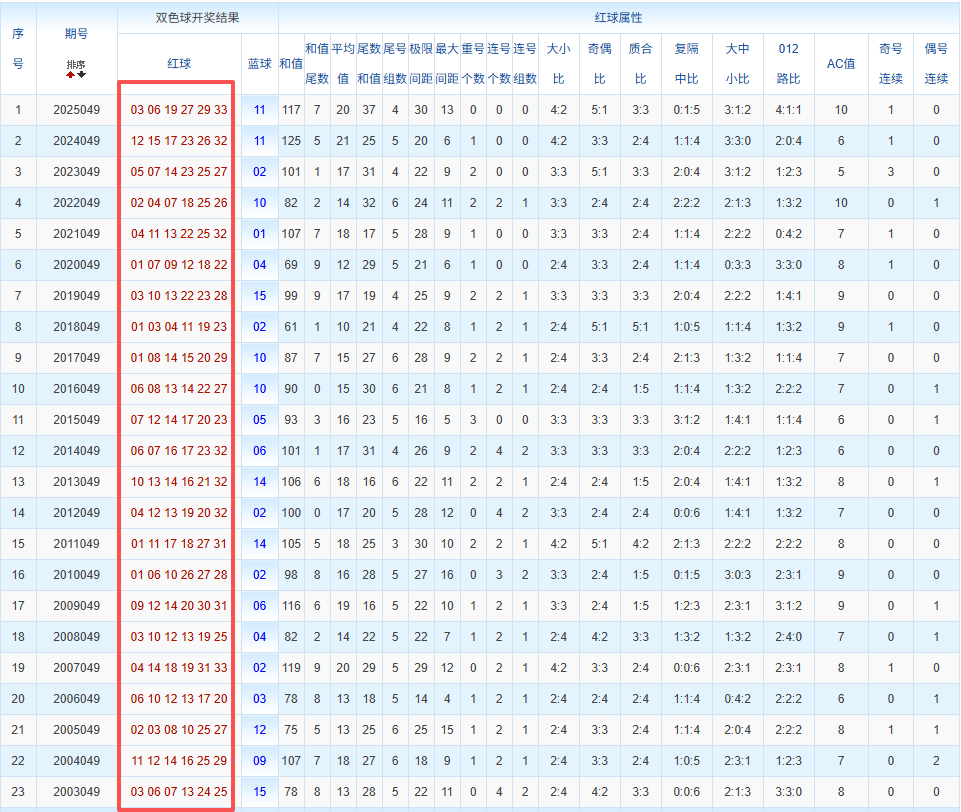Image resolution: width=961 pixels, height=812 pixels.
Task: Click red balls 03 06 19 27 29 33
Action: tap(179, 110)
